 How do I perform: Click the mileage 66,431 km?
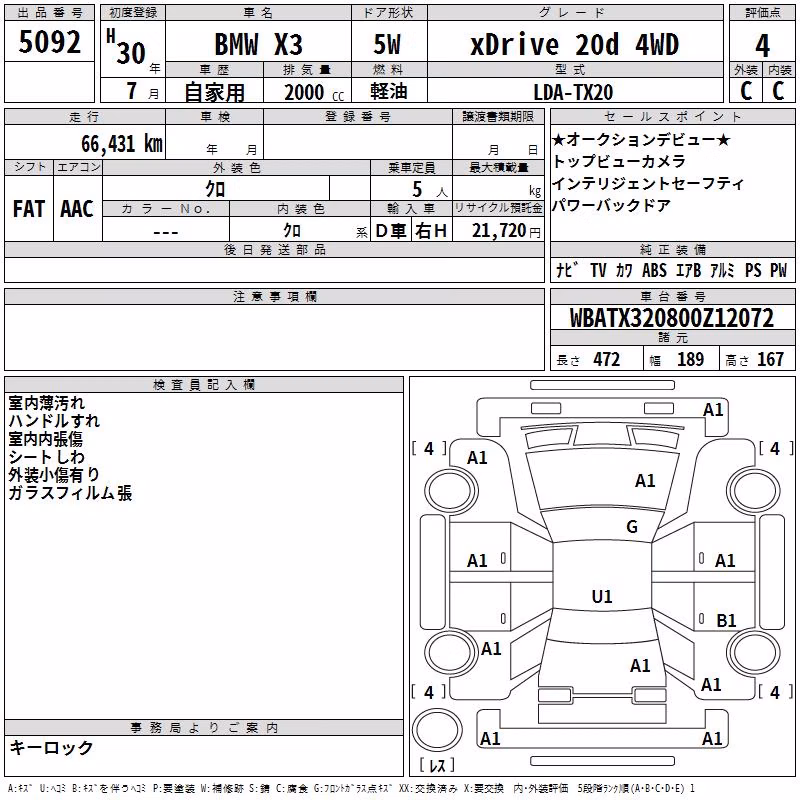click(122, 144)
